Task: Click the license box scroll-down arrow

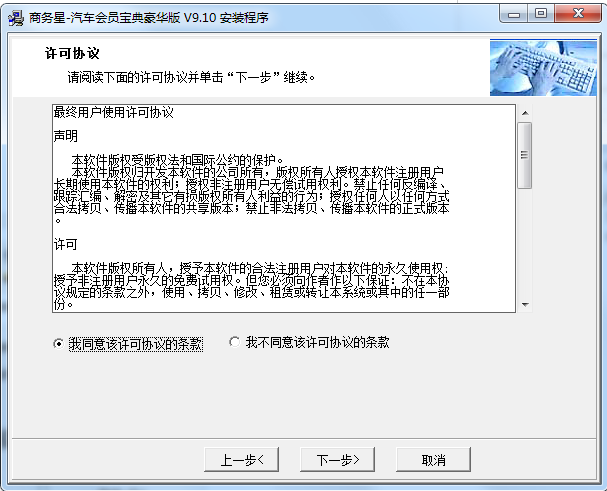Action: (525, 305)
